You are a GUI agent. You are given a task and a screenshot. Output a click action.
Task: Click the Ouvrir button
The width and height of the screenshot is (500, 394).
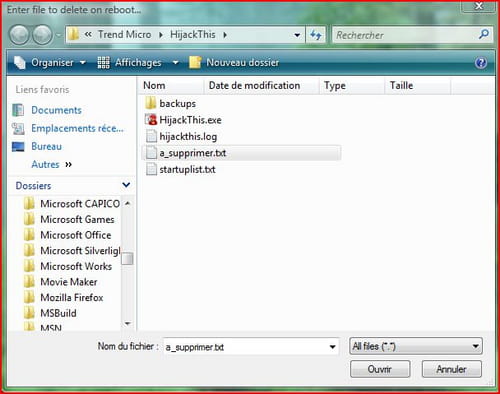[380, 369]
